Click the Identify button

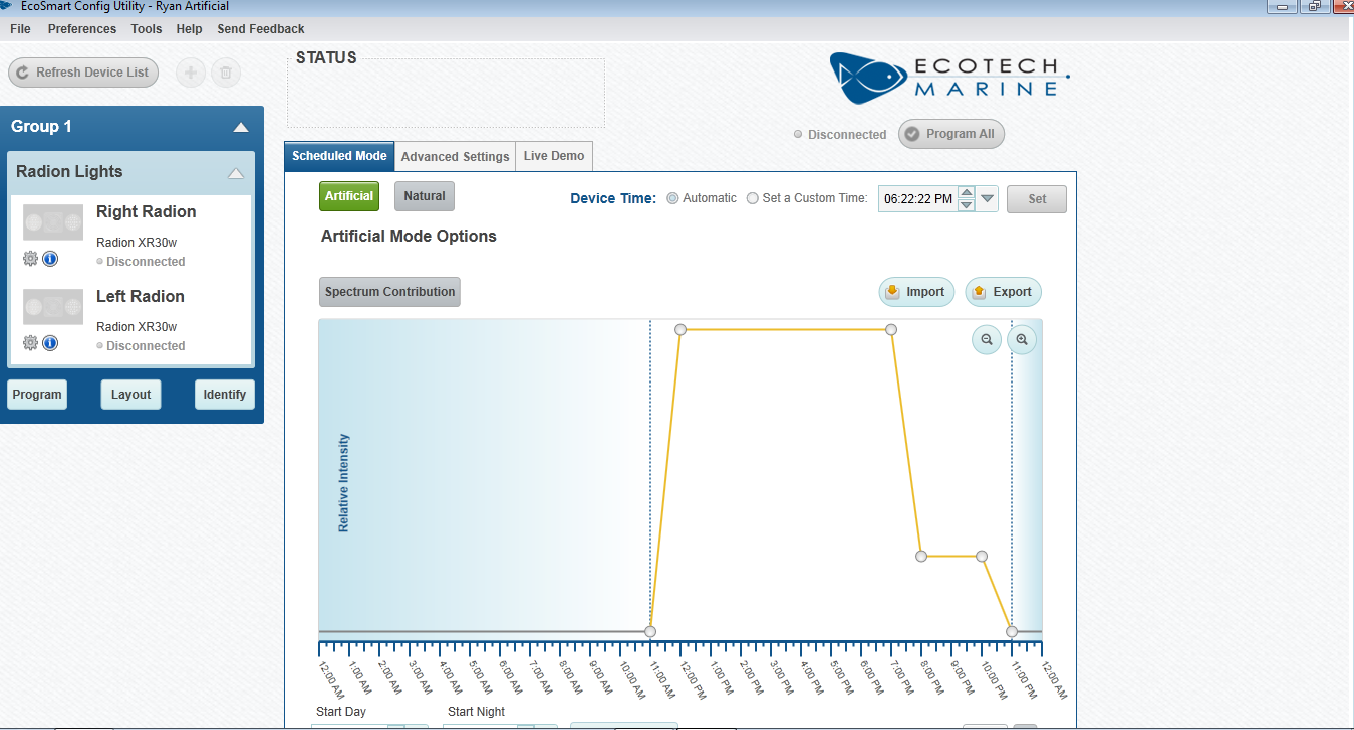[x=225, y=395]
